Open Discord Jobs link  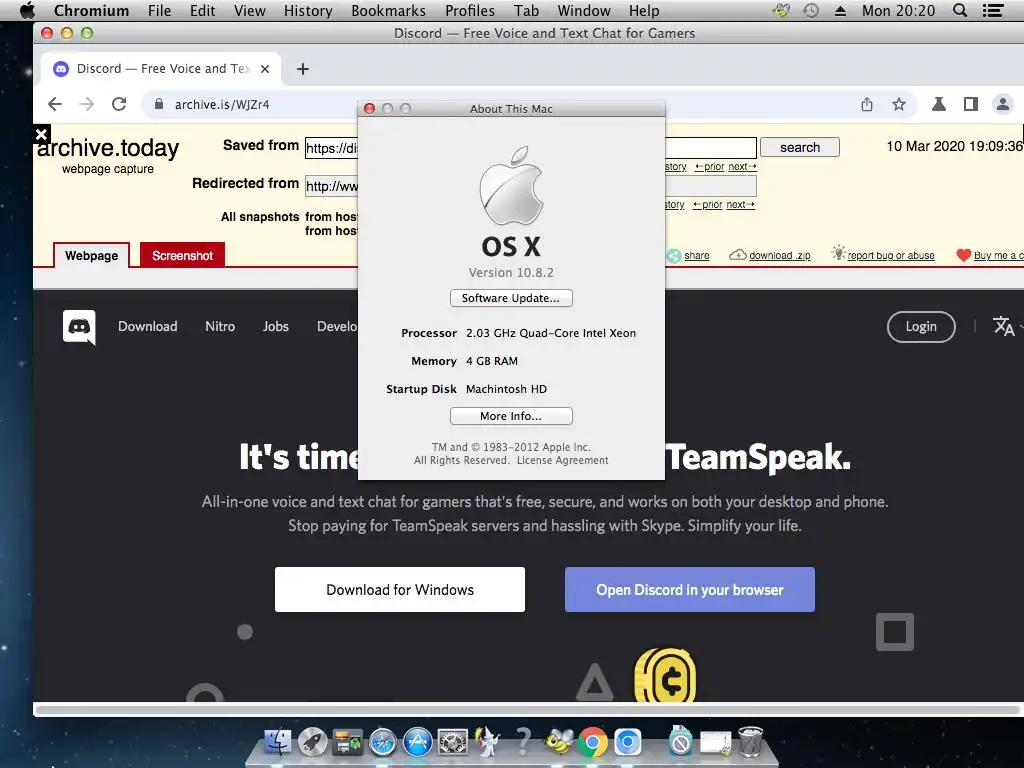(276, 327)
